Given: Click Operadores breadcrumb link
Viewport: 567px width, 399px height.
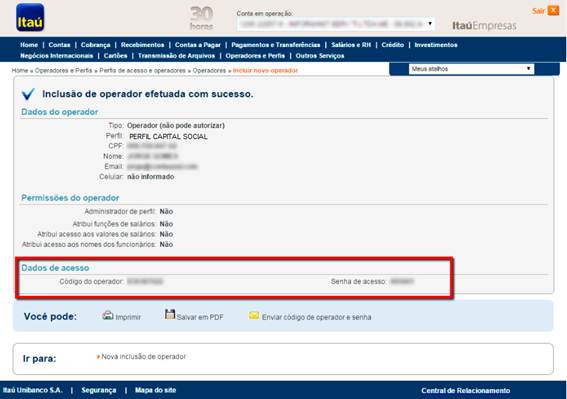Looking at the screenshot, I should (x=209, y=71).
